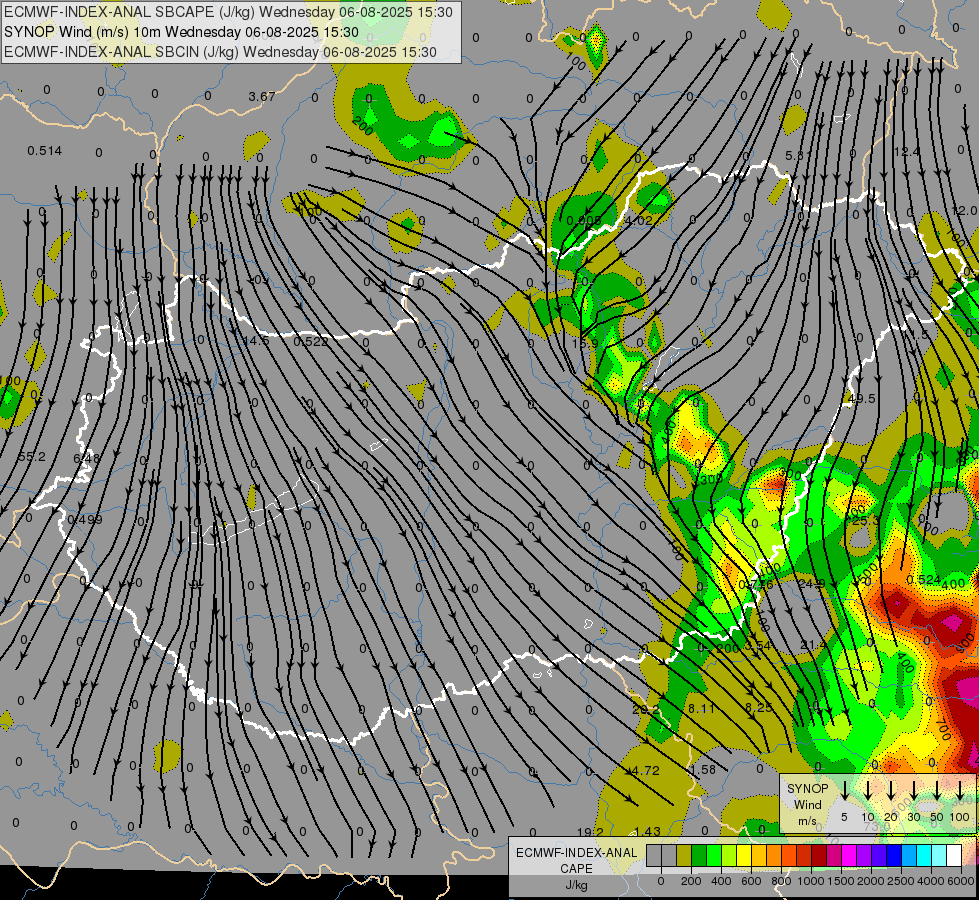Click the 1500 tick label under CAPE scale
Screen dimensions: 979x900
pyautogui.click(x=841, y=881)
